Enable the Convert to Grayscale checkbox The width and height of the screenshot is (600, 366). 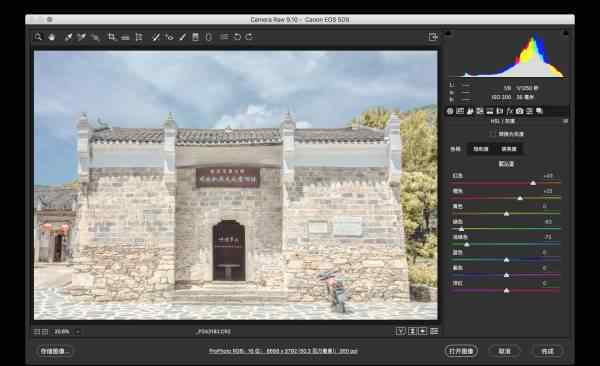click(x=492, y=134)
